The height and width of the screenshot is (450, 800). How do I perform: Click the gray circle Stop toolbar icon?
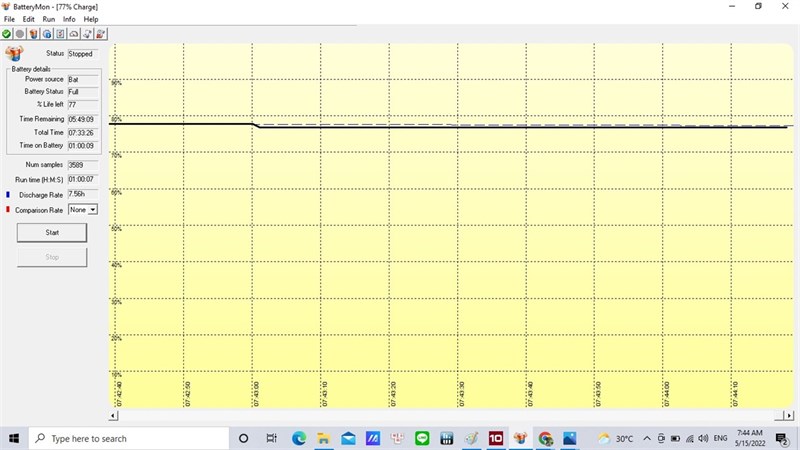coord(19,34)
